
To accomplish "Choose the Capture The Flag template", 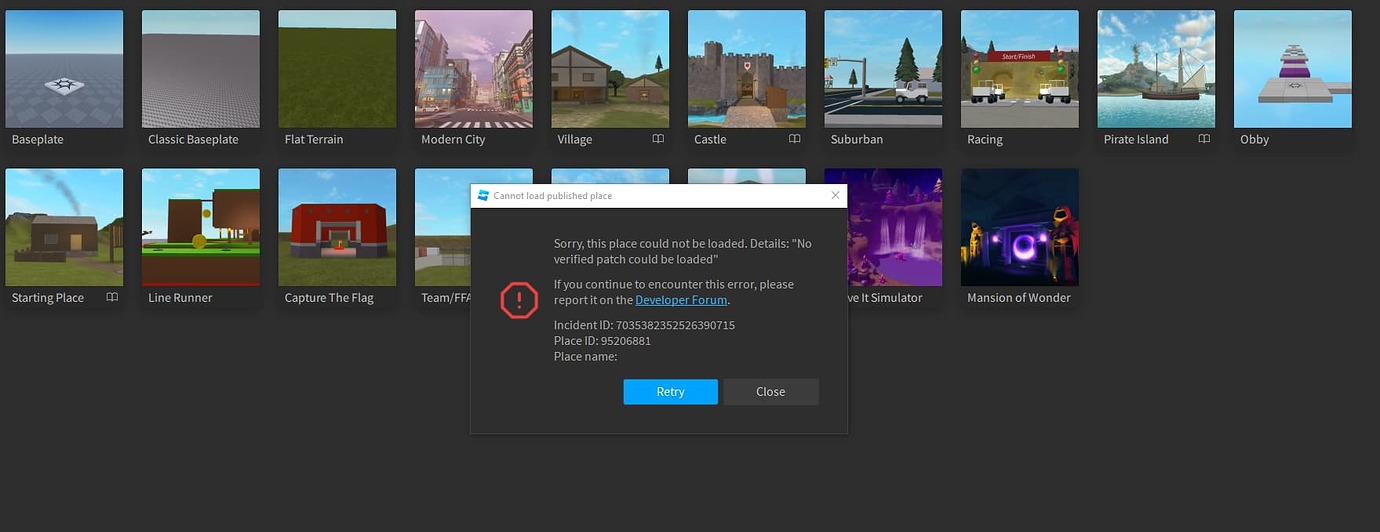I will [337, 227].
